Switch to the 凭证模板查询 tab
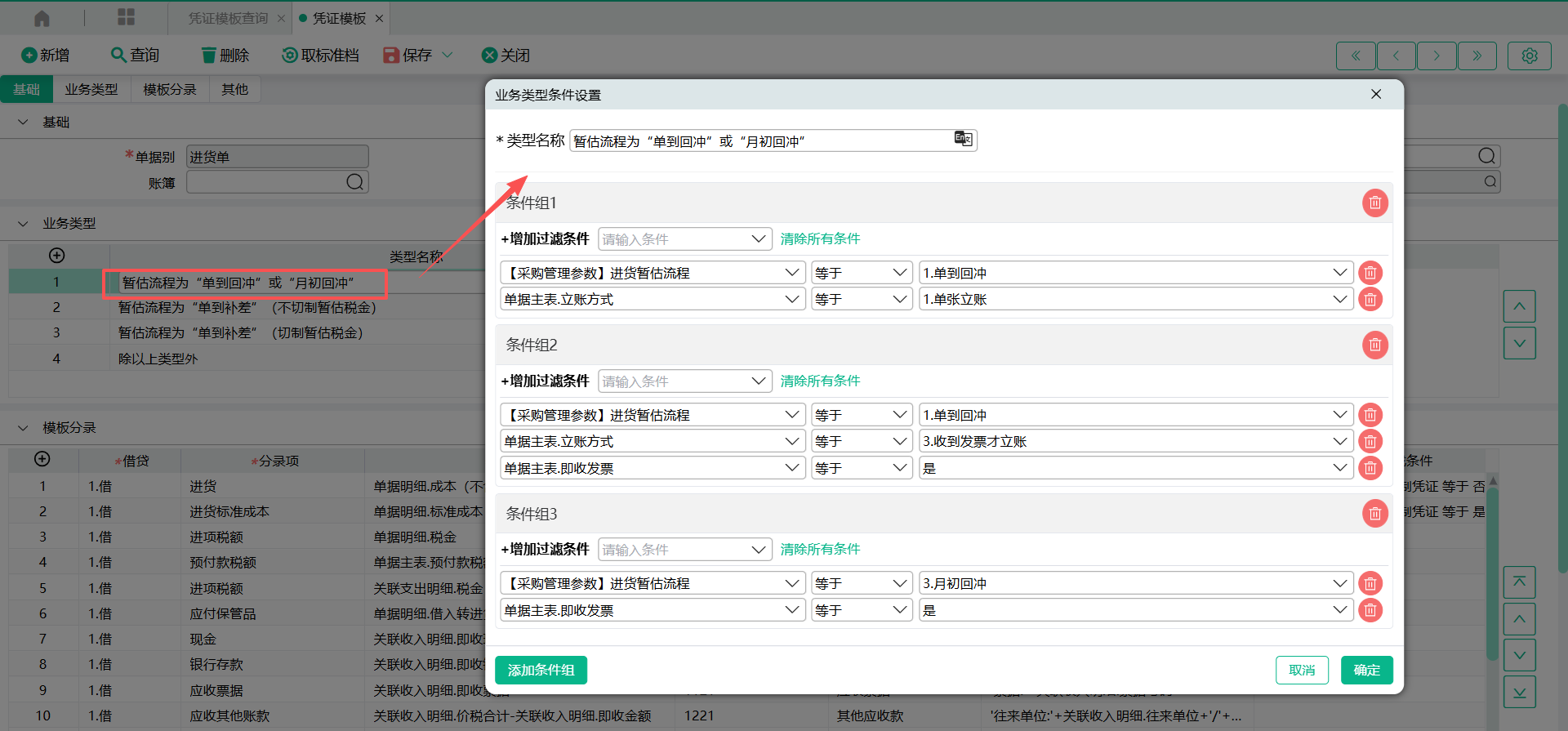The width and height of the screenshot is (1568, 731). tap(228, 18)
